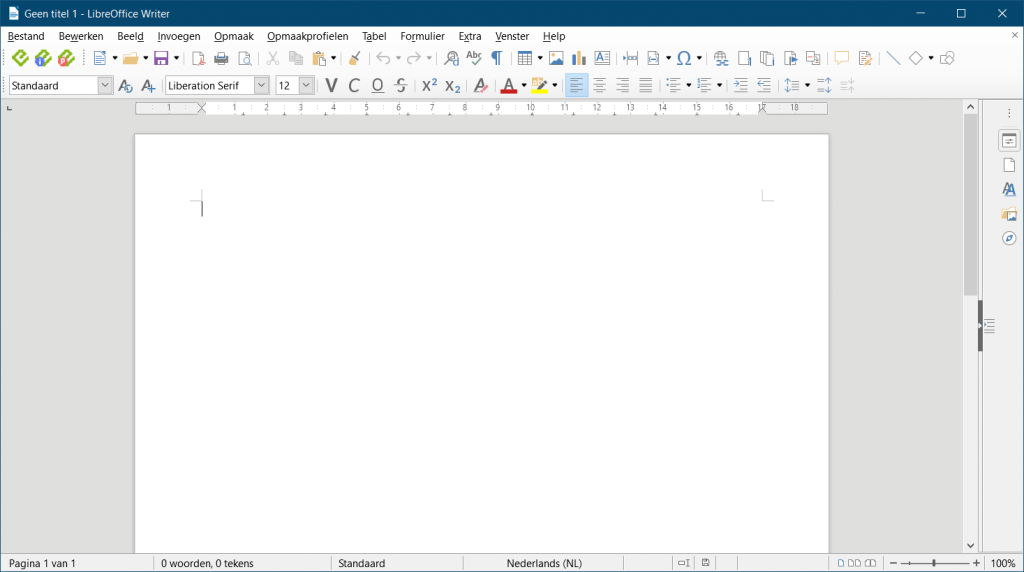Toggle bold (V) formatting
The image size is (1024, 572).
point(331,86)
